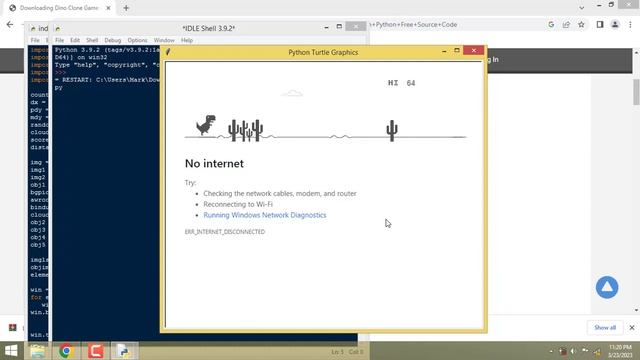Click the Google icon in address bar

[x=551, y=24]
